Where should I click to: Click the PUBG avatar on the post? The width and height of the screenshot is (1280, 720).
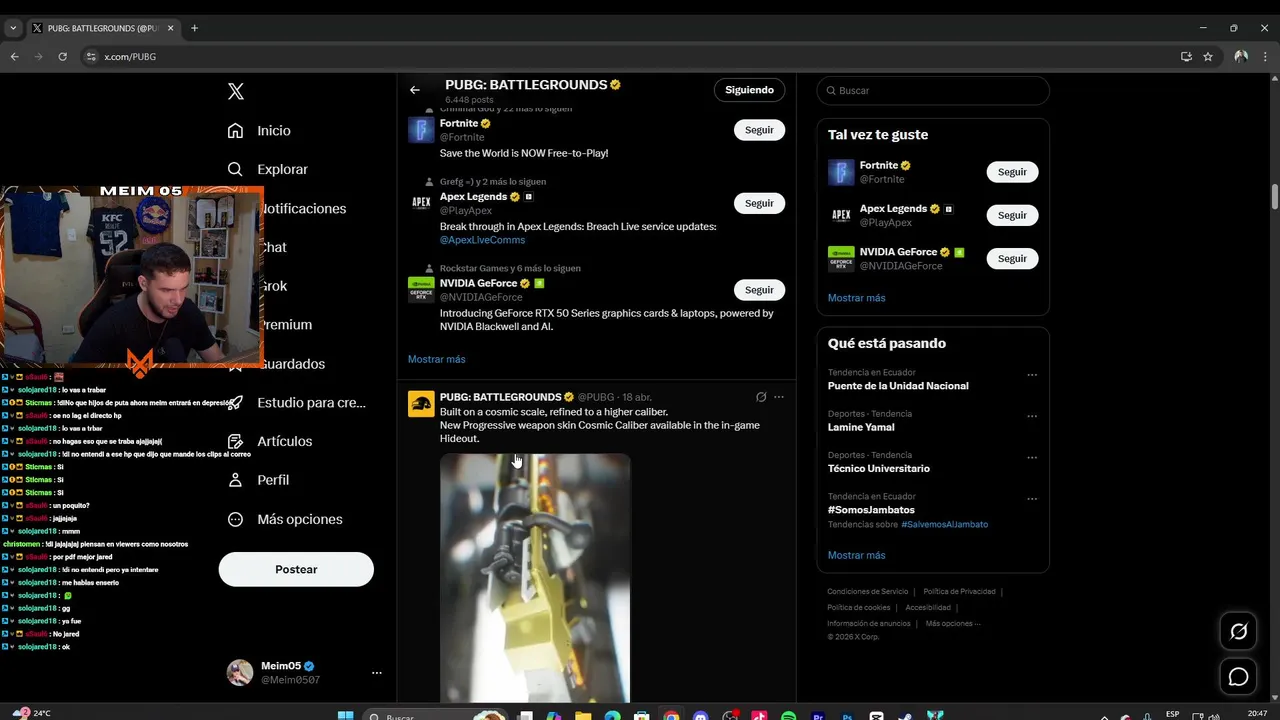click(421, 404)
